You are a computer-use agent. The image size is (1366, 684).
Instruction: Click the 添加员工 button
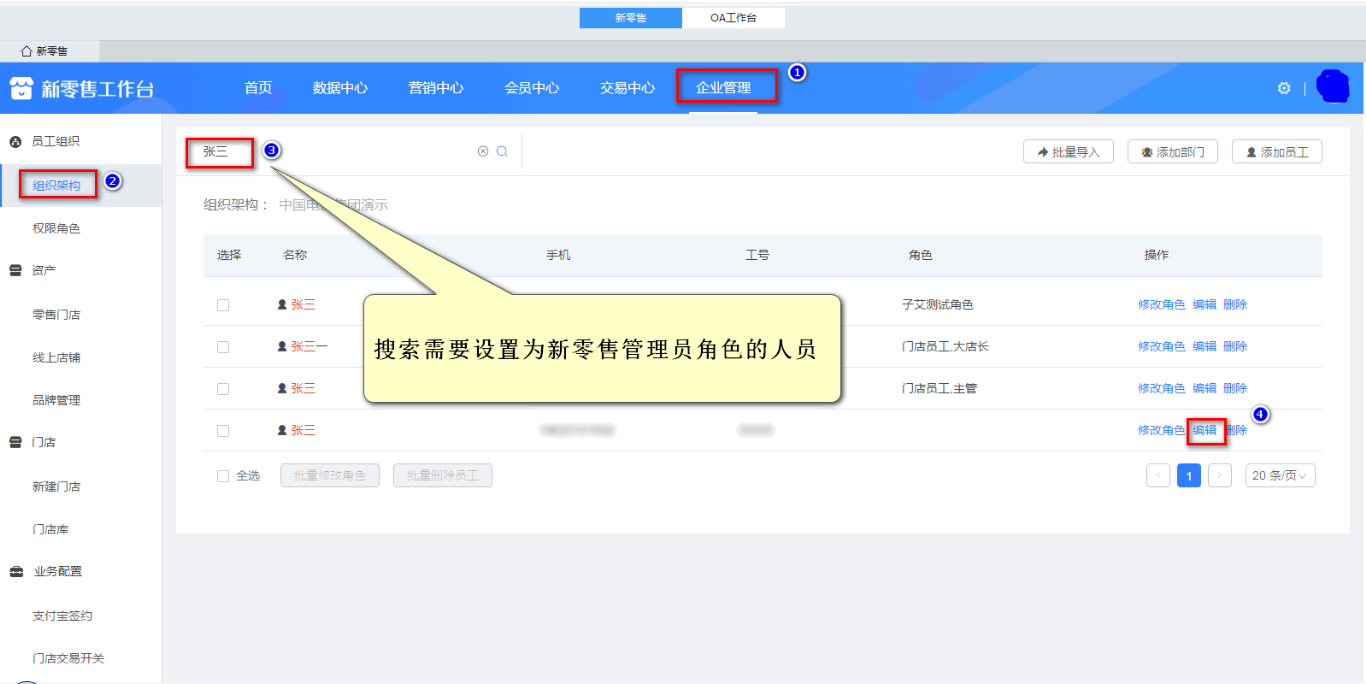(1277, 152)
